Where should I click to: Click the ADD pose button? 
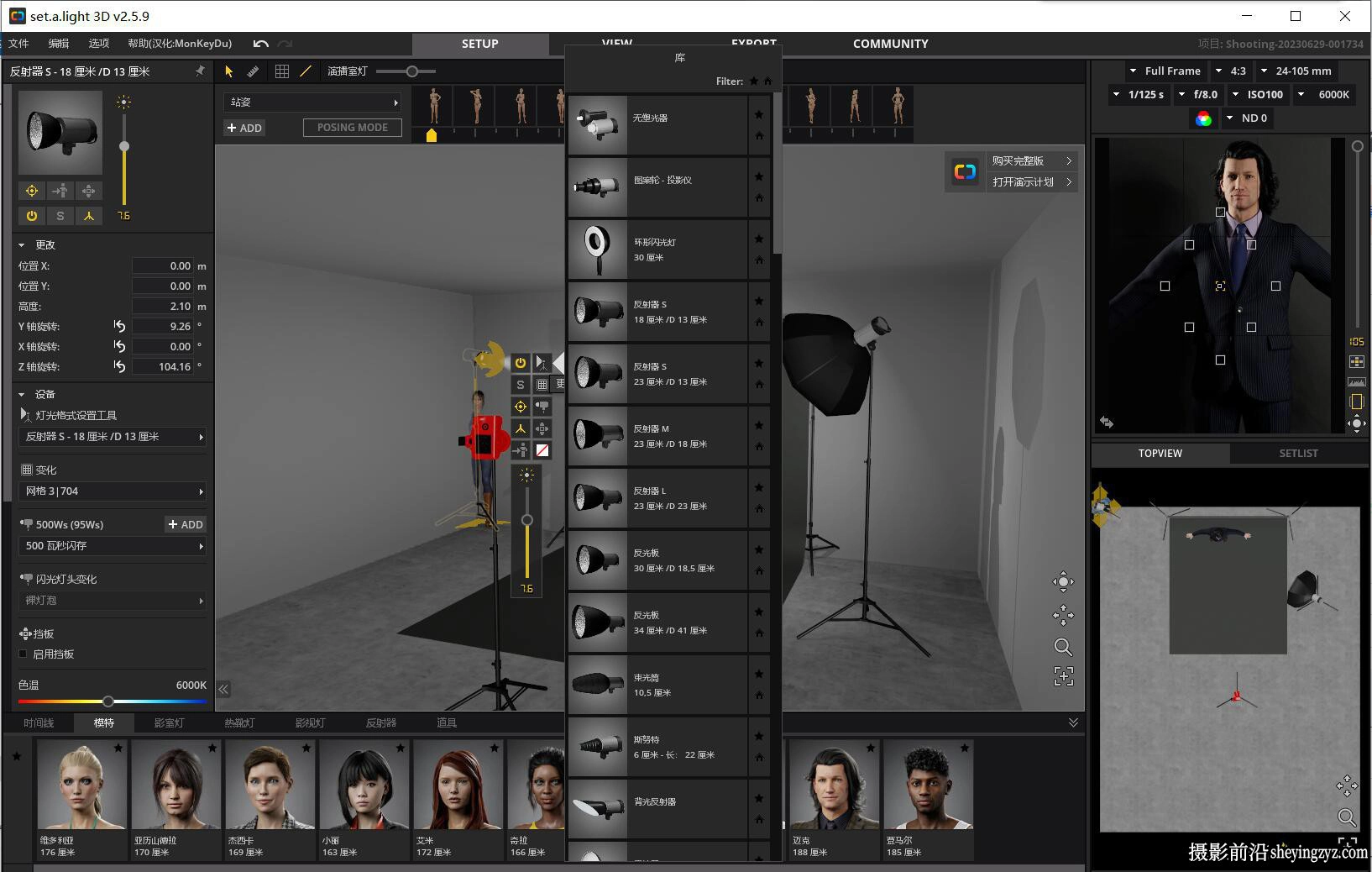click(244, 128)
